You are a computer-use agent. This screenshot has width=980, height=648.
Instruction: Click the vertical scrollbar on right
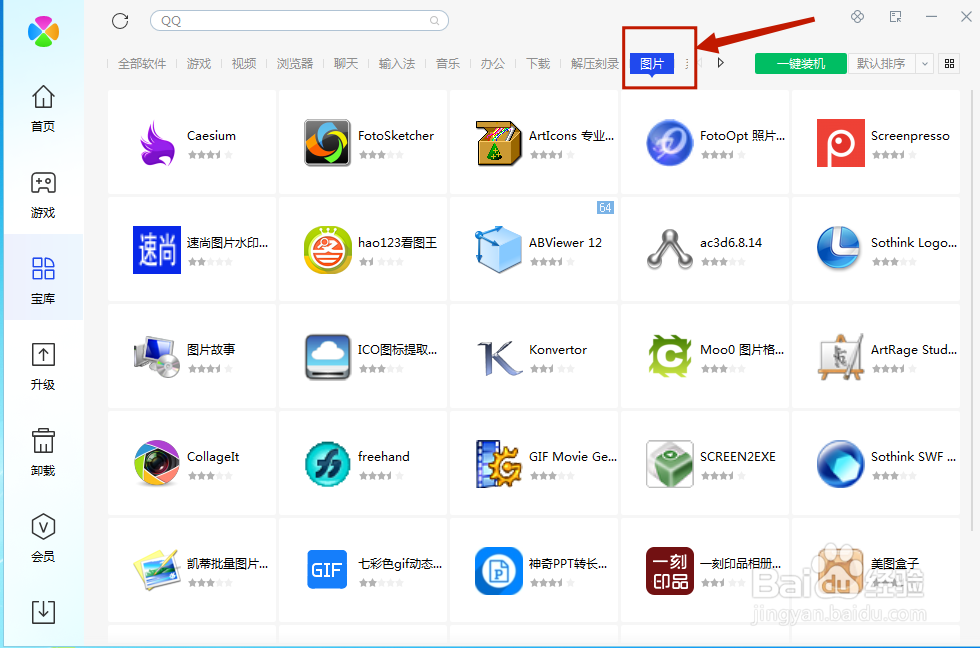tap(972, 311)
